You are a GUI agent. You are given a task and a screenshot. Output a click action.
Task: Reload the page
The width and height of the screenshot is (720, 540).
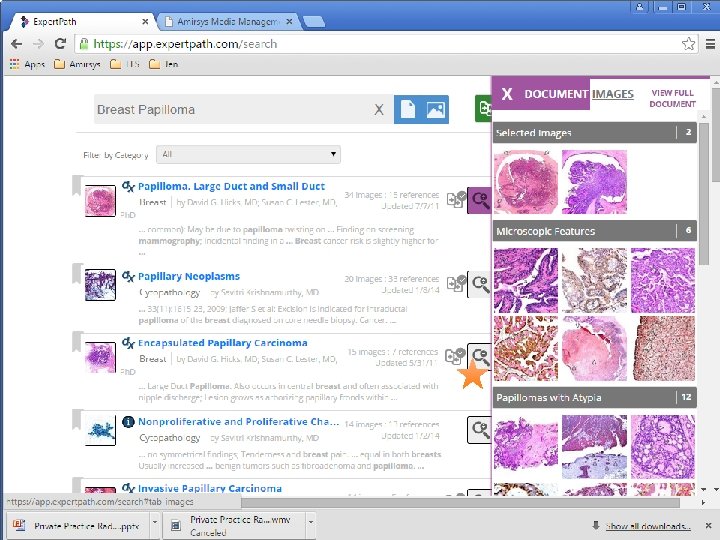pyautogui.click(x=60, y=44)
